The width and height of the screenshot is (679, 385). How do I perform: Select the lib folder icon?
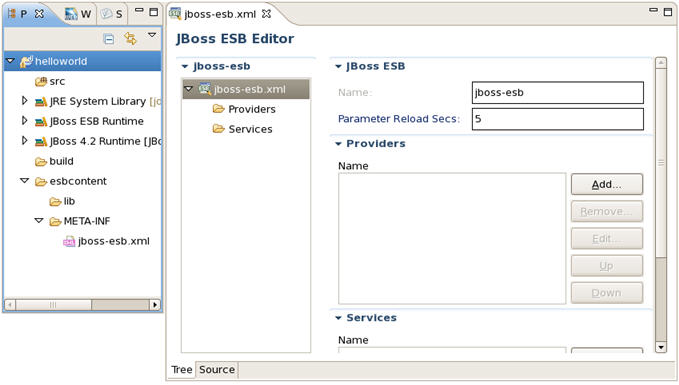(55, 201)
